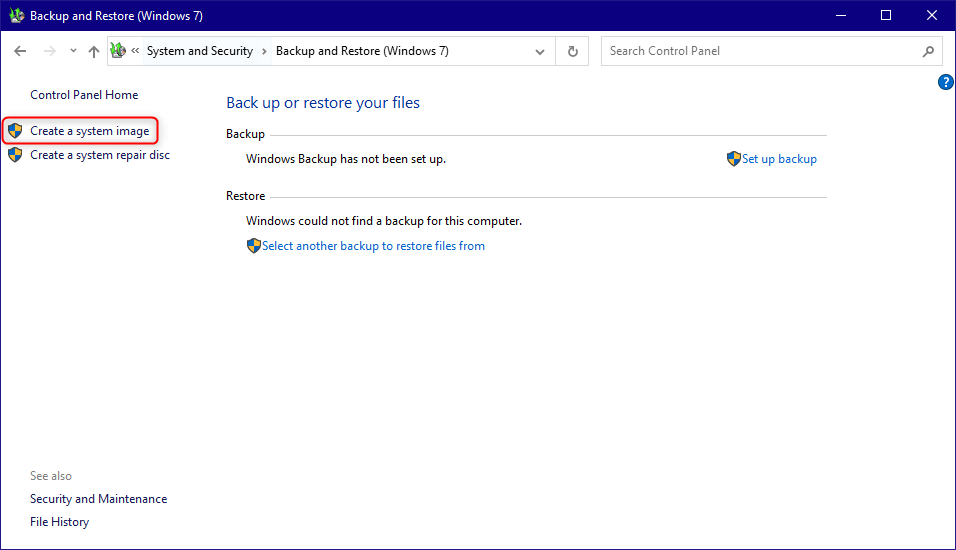Screen dimensions: 956x550
Task: Minimize the Backup and Restore window
Action: (x=841, y=15)
